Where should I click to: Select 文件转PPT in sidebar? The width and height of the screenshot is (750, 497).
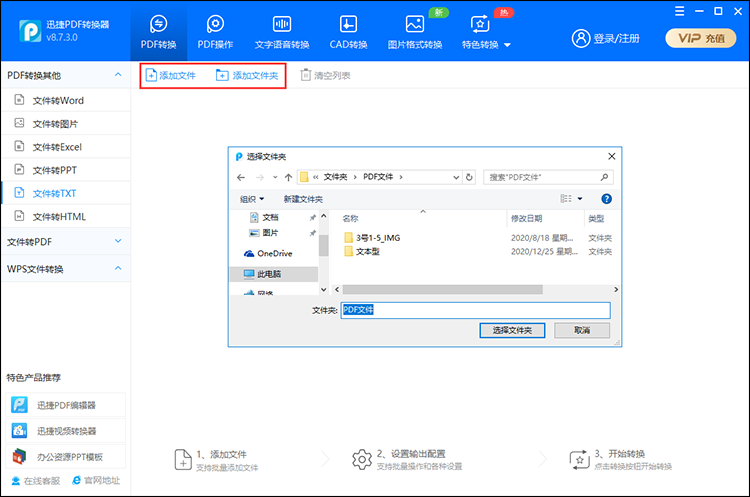66,170
